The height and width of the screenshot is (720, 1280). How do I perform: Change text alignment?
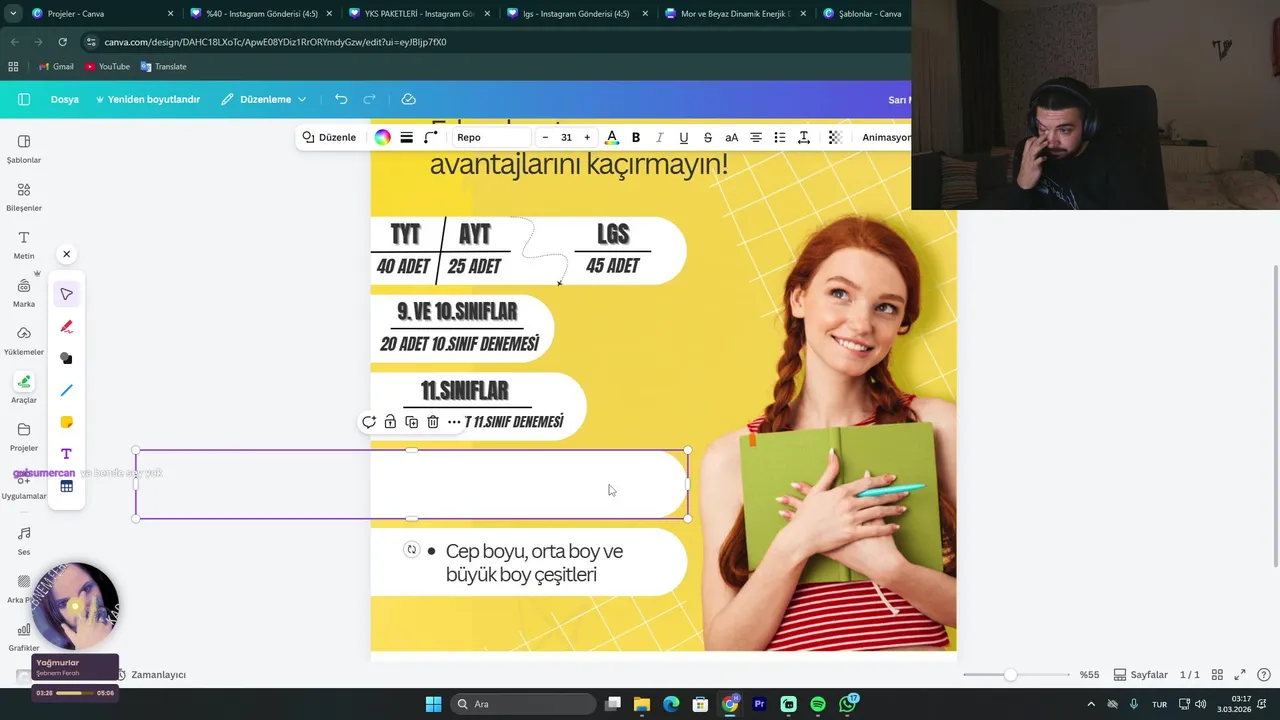(x=756, y=137)
